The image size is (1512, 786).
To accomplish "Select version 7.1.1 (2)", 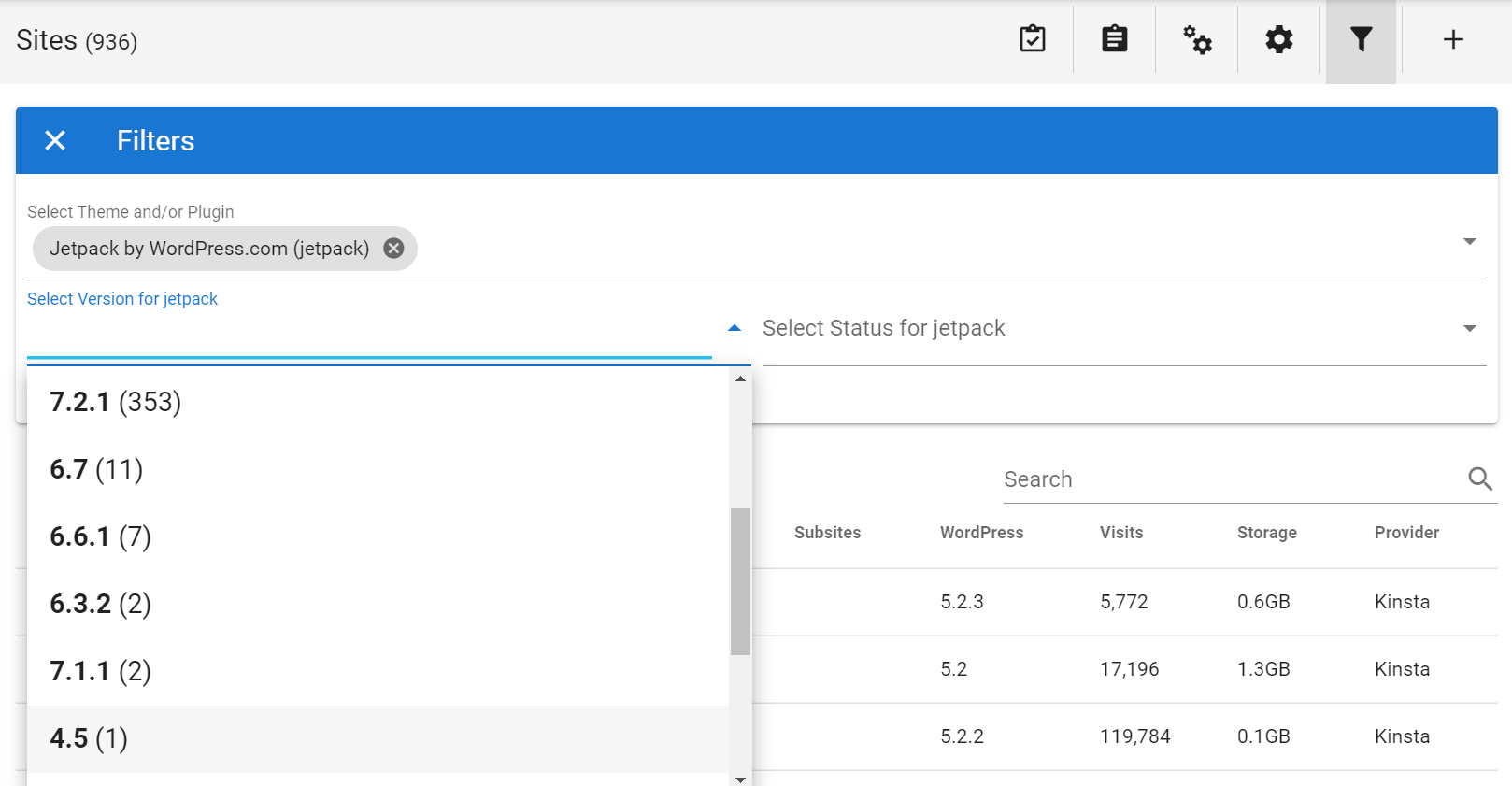I will point(378,671).
